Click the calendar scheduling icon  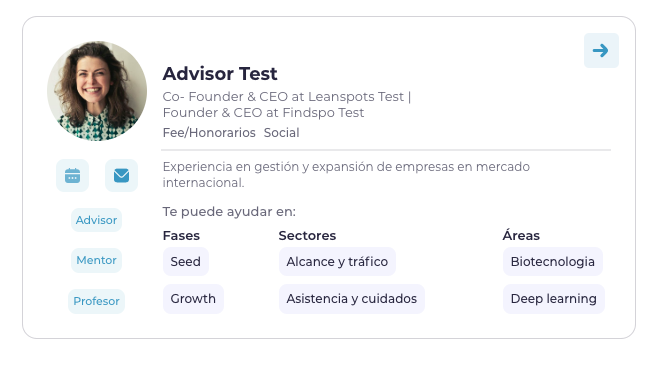[72, 175]
